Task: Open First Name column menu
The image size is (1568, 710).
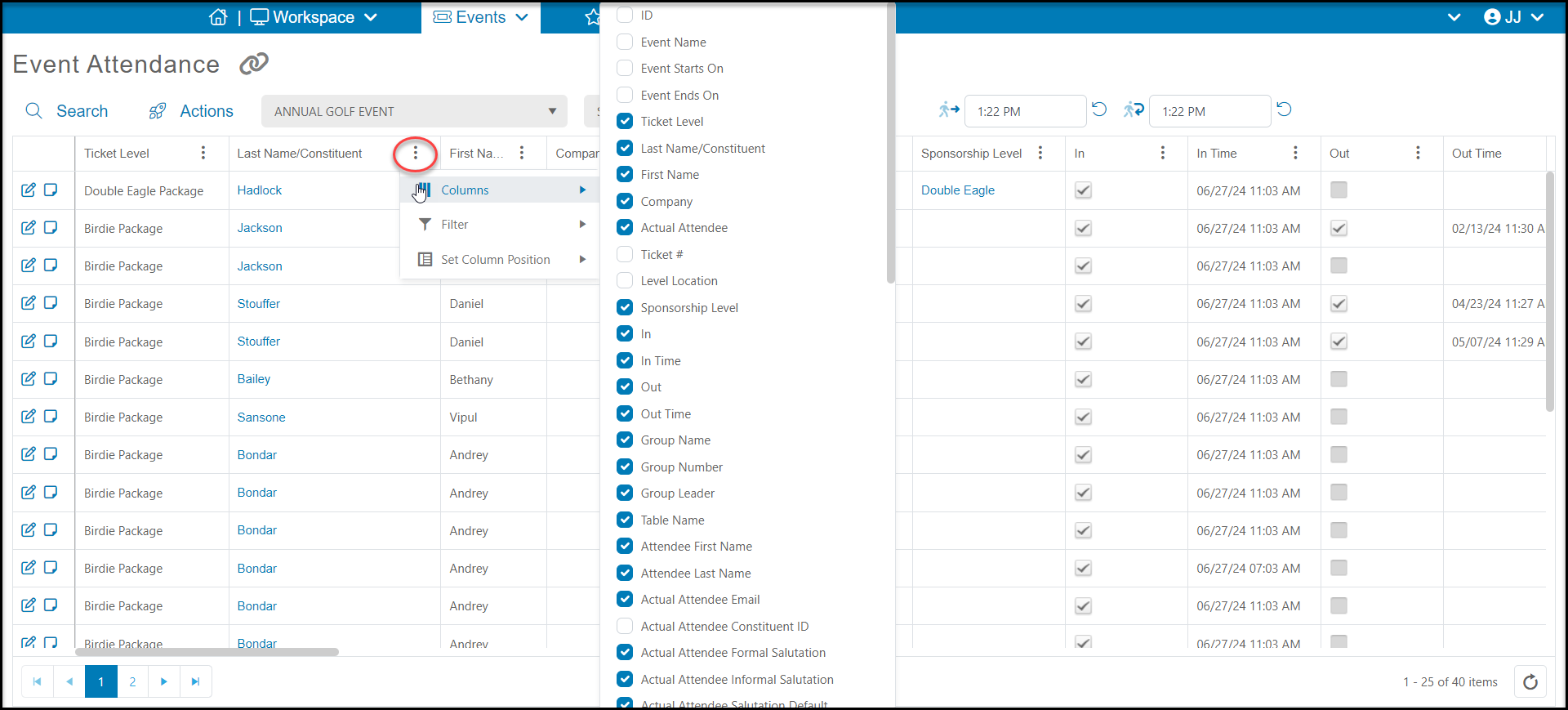Action: point(522,153)
